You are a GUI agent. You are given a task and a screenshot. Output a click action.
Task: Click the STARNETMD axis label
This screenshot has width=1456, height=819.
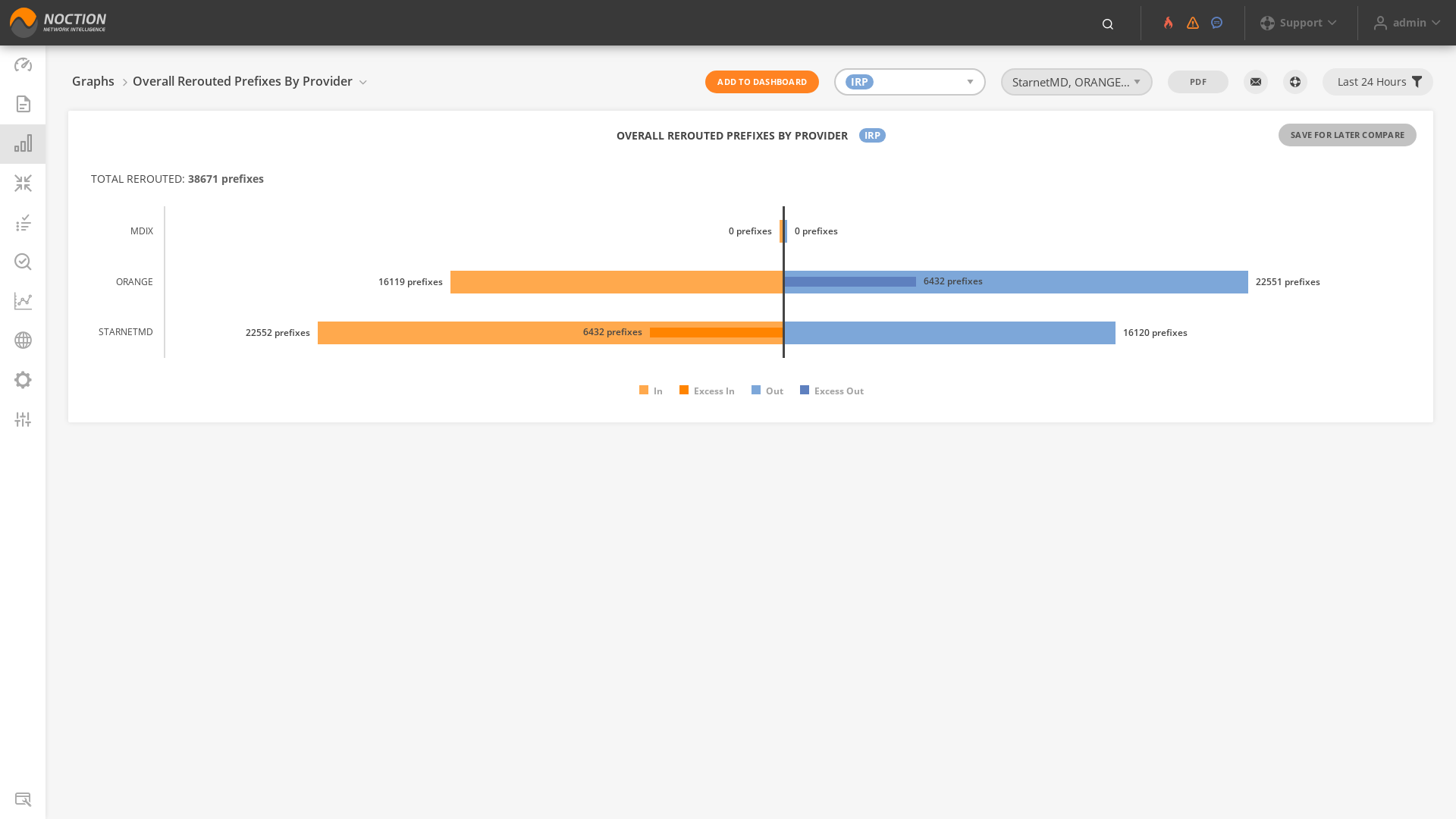[x=126, y=332]
